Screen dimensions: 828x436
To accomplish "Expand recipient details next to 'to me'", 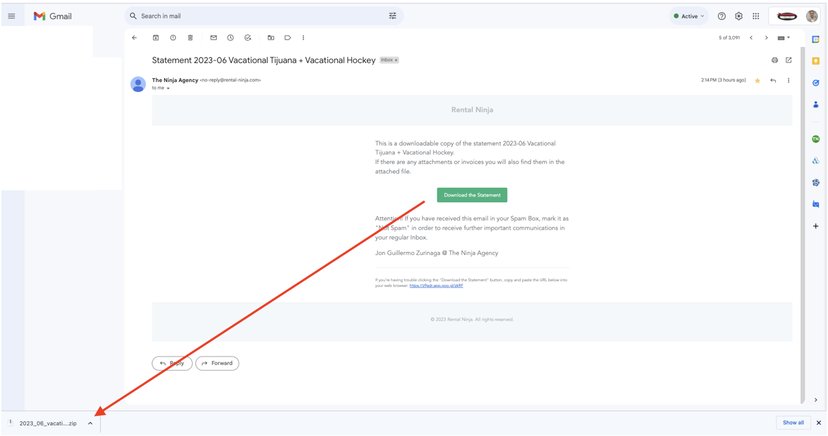I will [x=168, y=88].
